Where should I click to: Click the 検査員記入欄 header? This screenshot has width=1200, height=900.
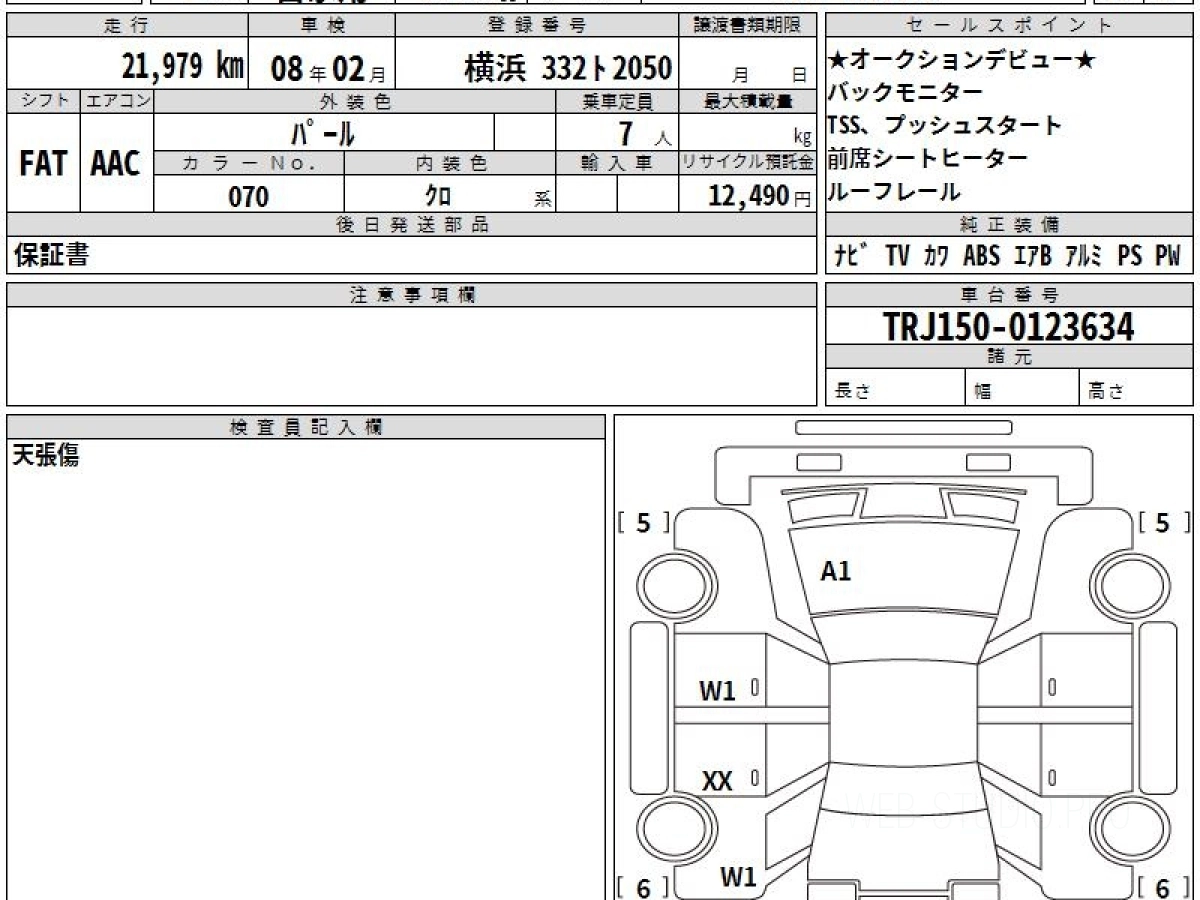pos(306,427)
